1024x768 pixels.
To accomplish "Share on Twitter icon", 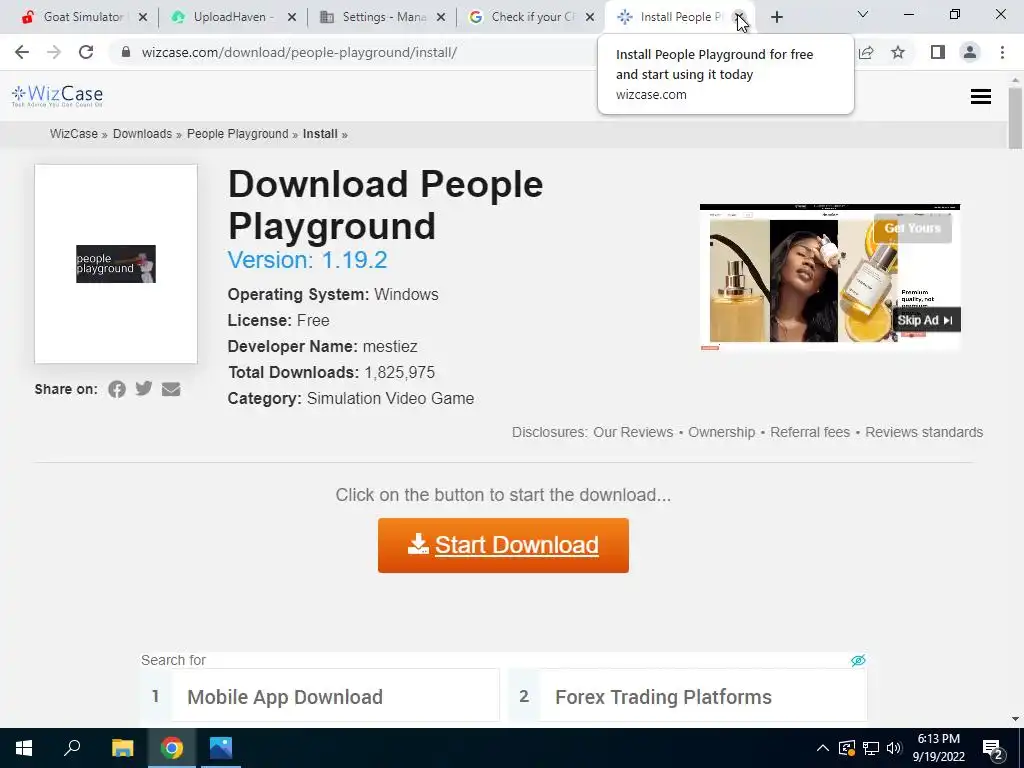I will pyautogui.click(x=144, y=389).
